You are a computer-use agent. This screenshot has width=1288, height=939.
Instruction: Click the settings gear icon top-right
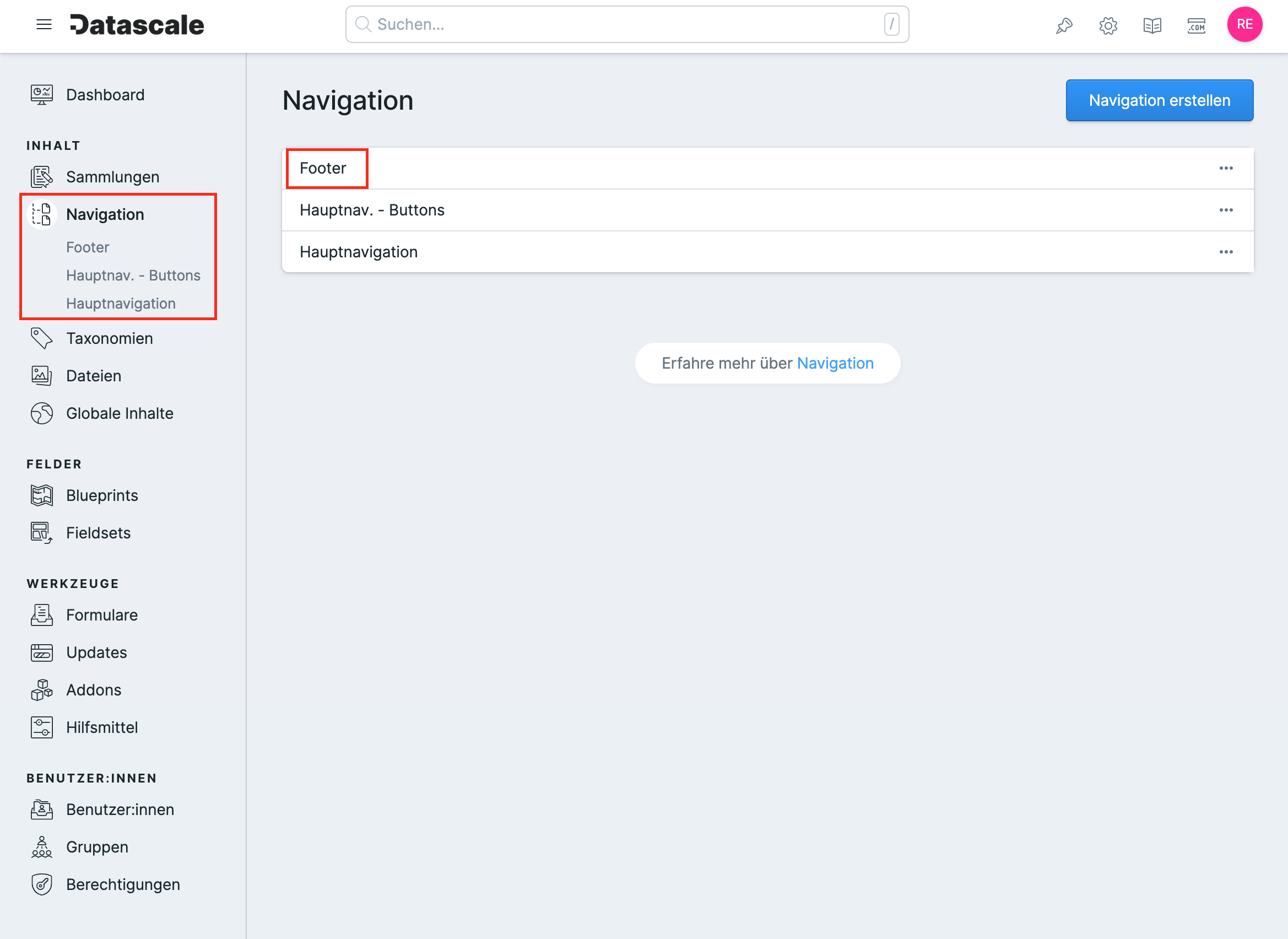pyautogui.click(x=1109, y=26)
